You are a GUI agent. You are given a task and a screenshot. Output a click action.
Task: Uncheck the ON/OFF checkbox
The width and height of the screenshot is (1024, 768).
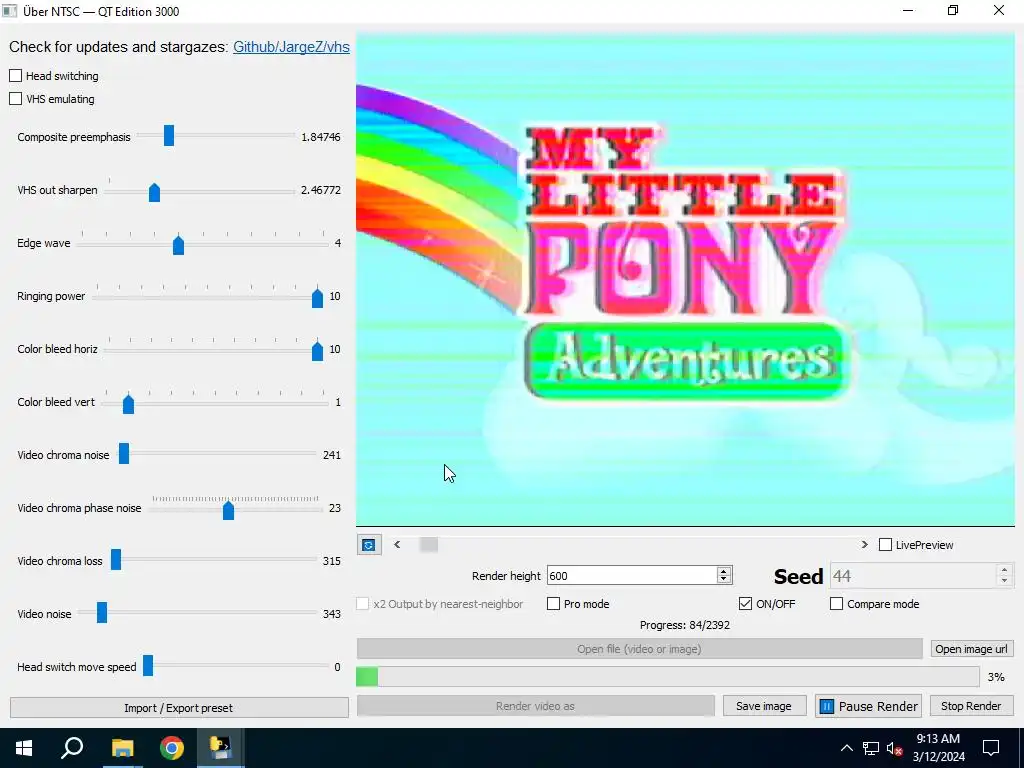coord(745,603)
